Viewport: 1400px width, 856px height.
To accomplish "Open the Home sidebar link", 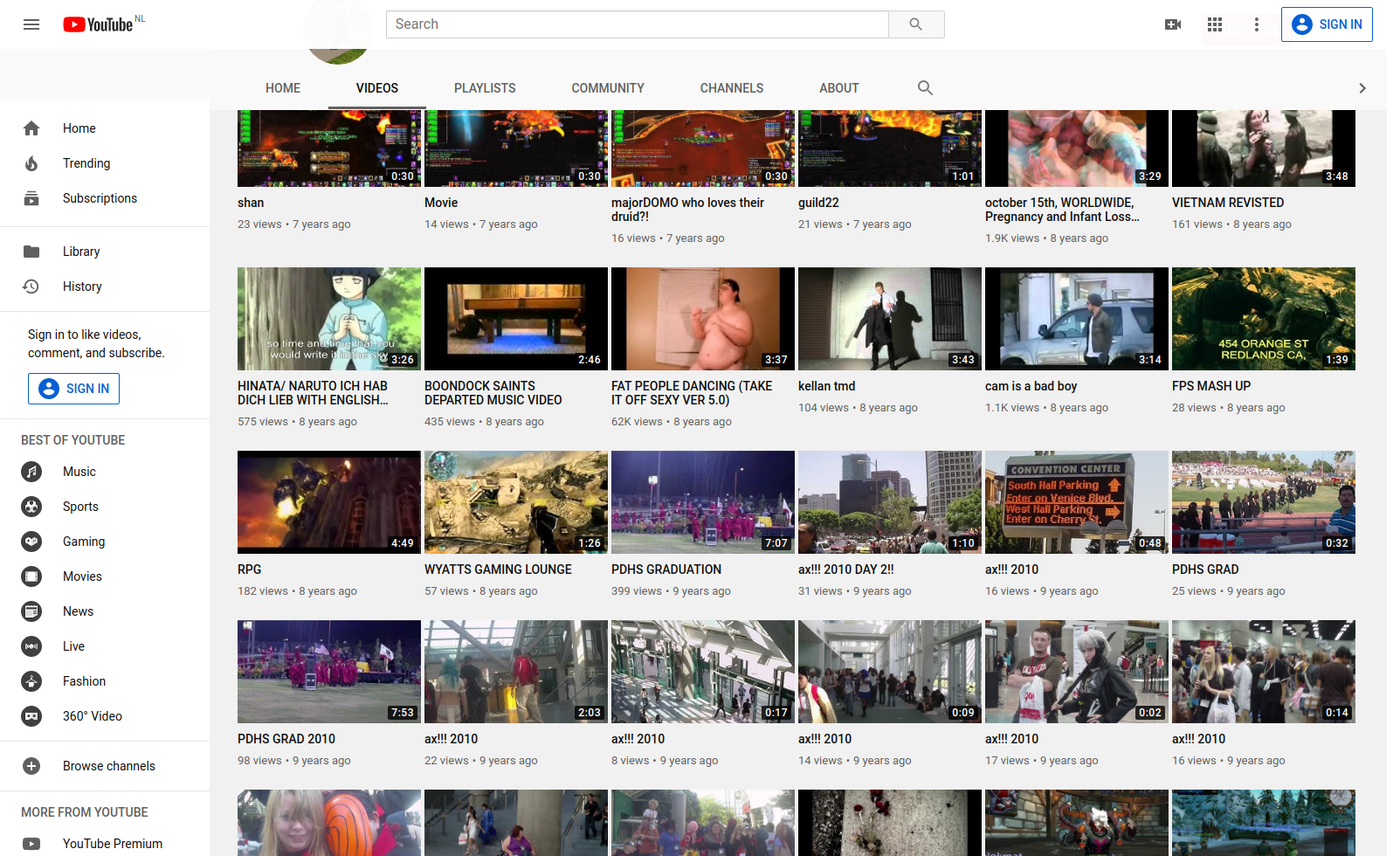I will coord(105,128).
